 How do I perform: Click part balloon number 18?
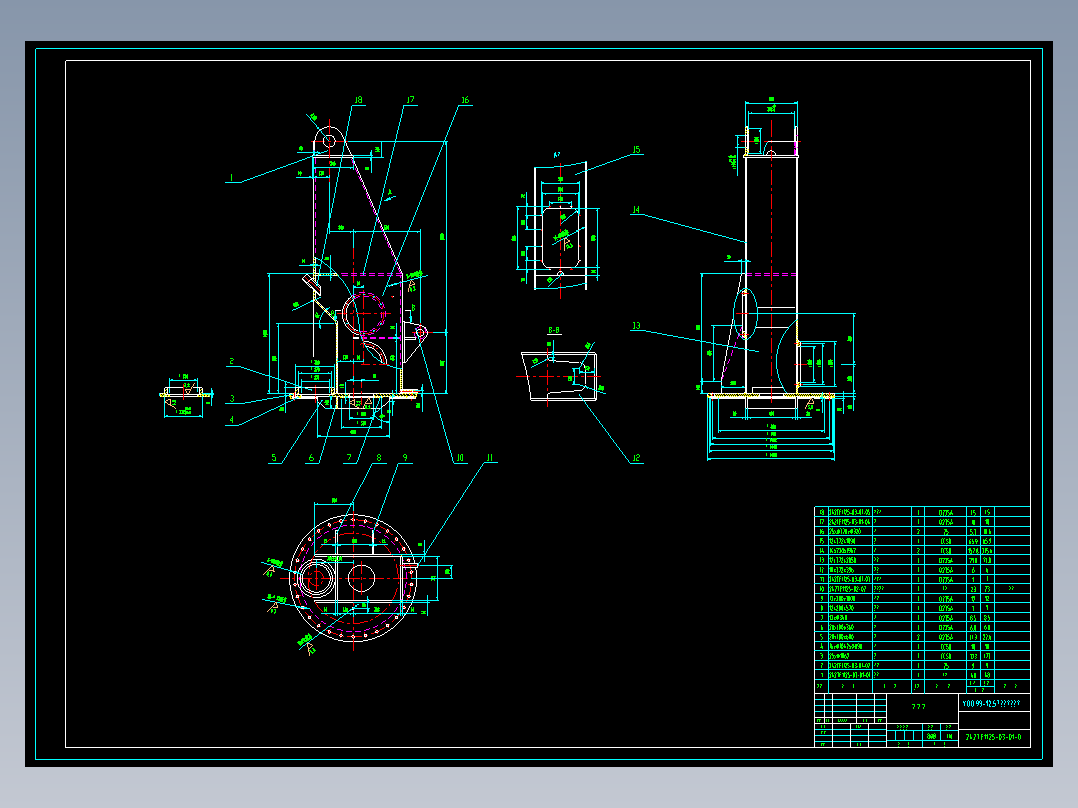coord(358,100)
